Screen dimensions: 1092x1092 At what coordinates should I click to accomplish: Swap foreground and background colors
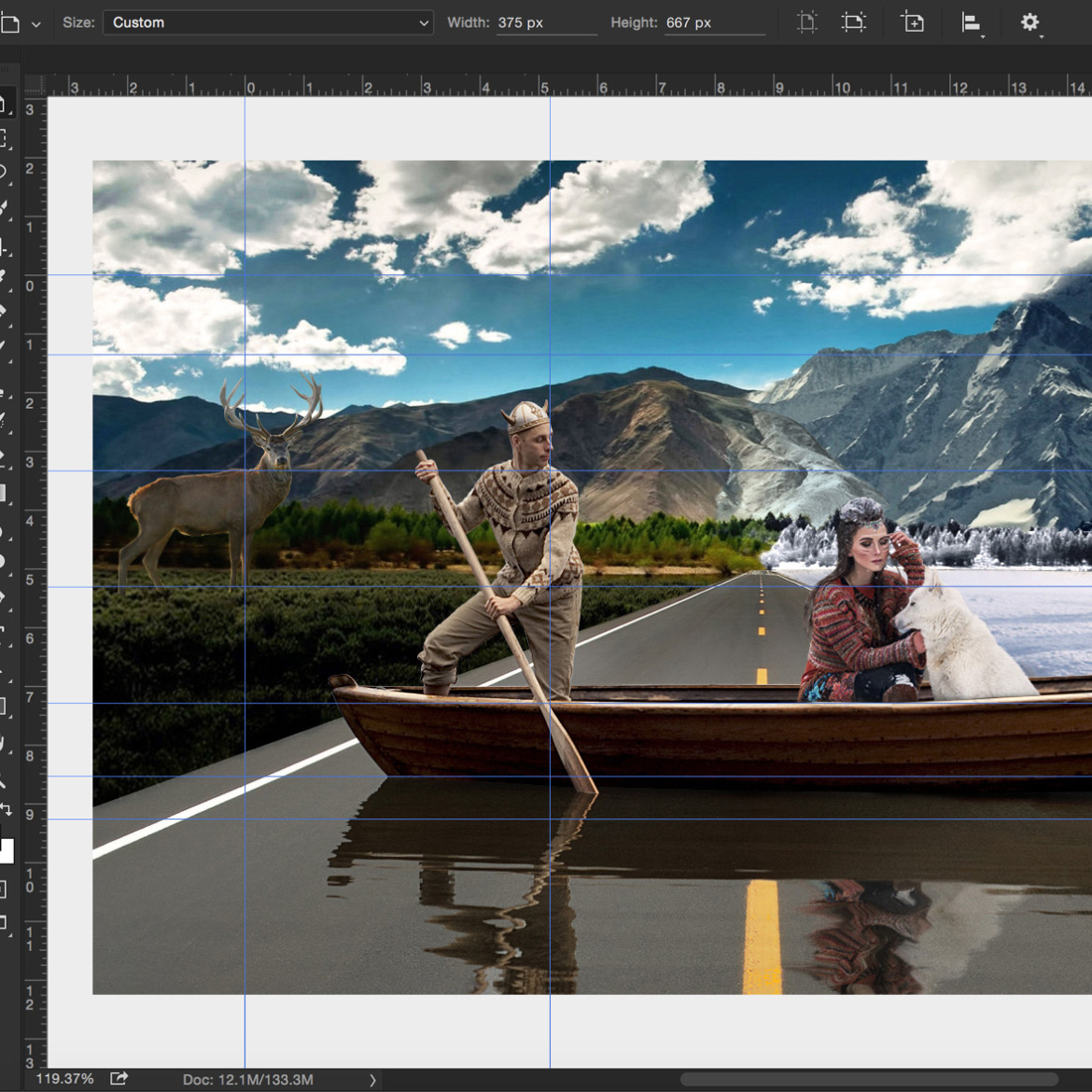(x=6, y=810)
